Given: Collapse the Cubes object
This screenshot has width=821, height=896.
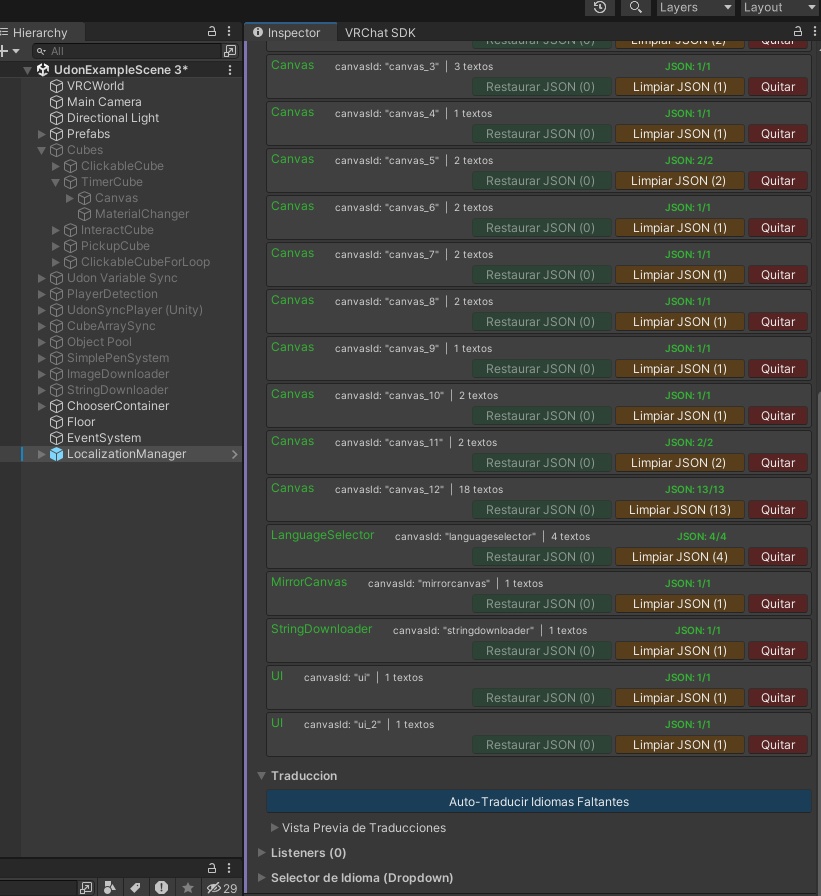Looking at the screenshot, I should 41,150.
